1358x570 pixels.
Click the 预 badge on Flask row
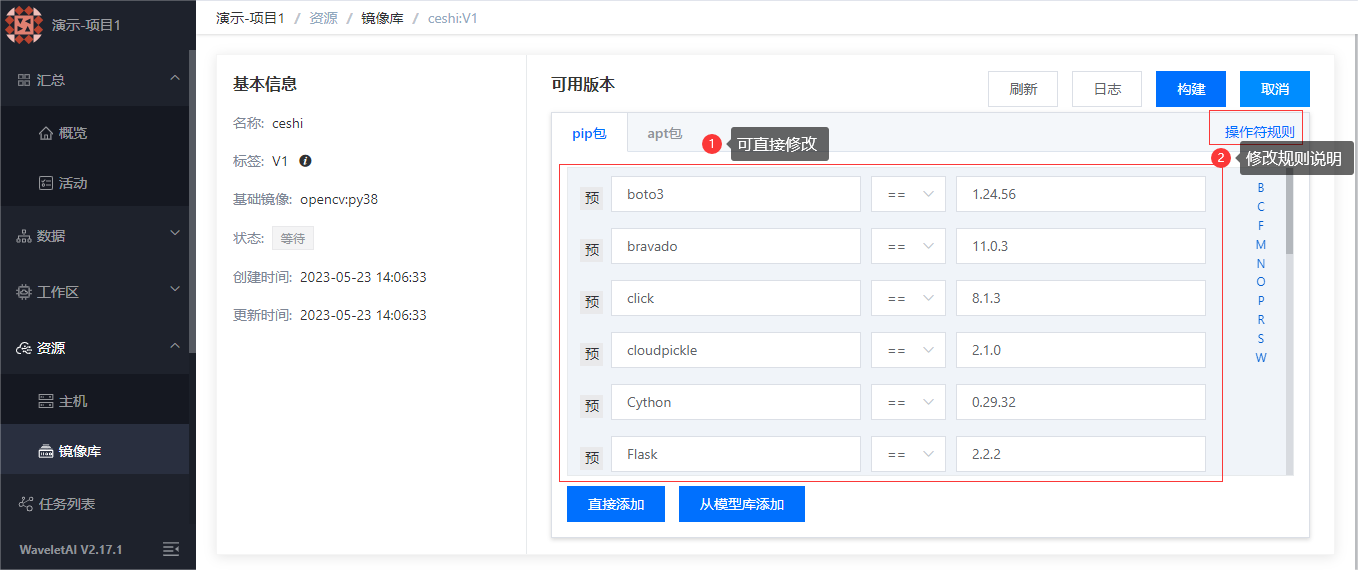tap(592, 457)
